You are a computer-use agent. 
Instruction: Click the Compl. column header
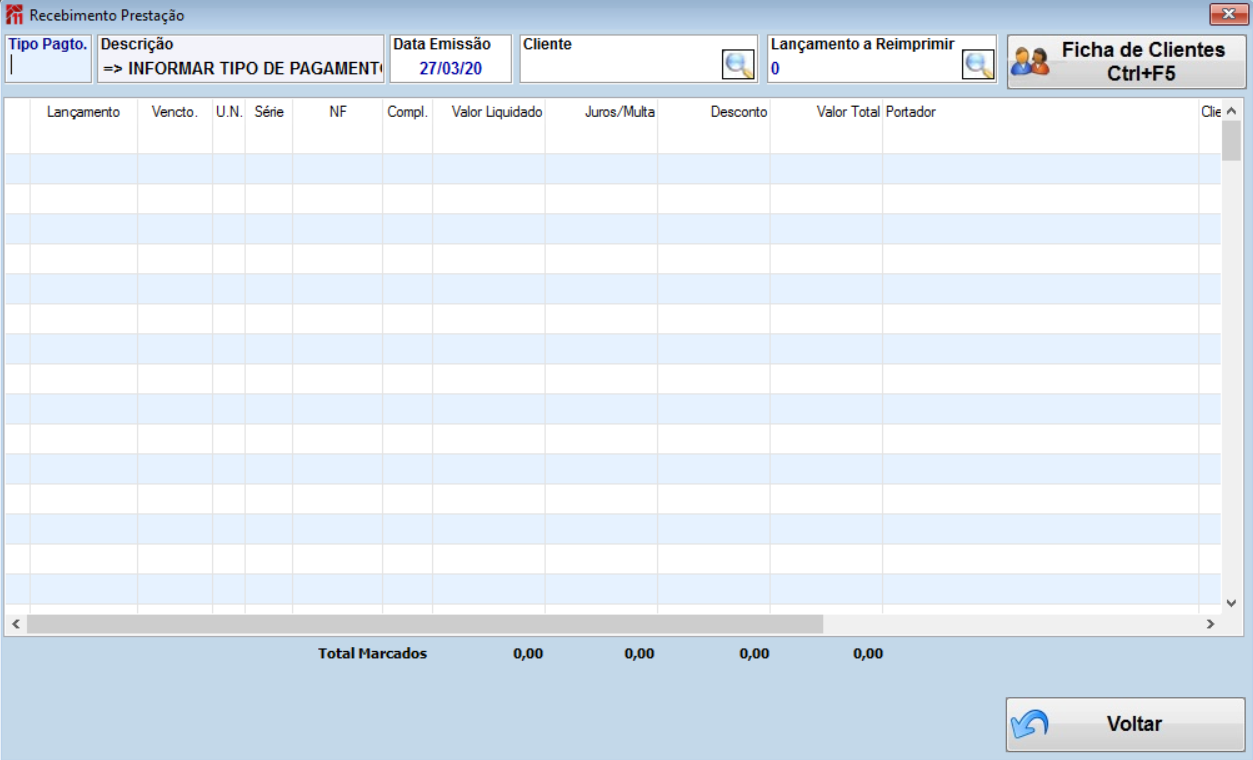coord(408,112)
